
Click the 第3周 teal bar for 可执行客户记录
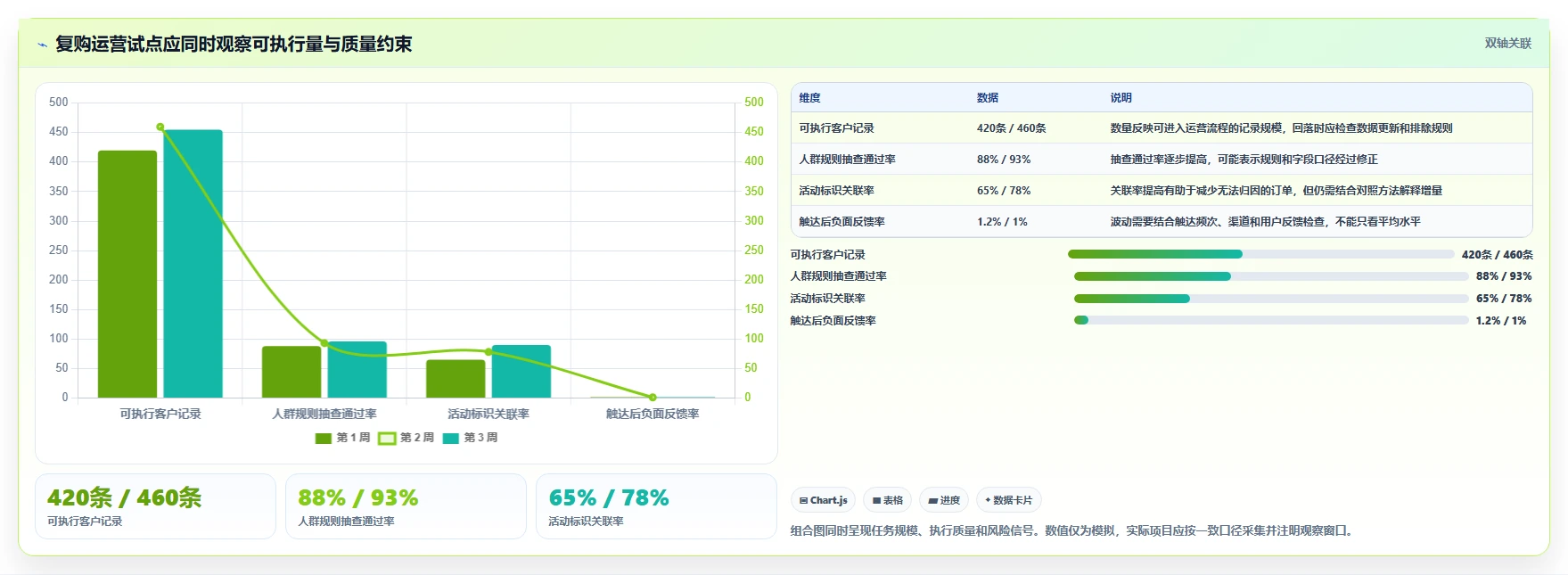(193, 264)
